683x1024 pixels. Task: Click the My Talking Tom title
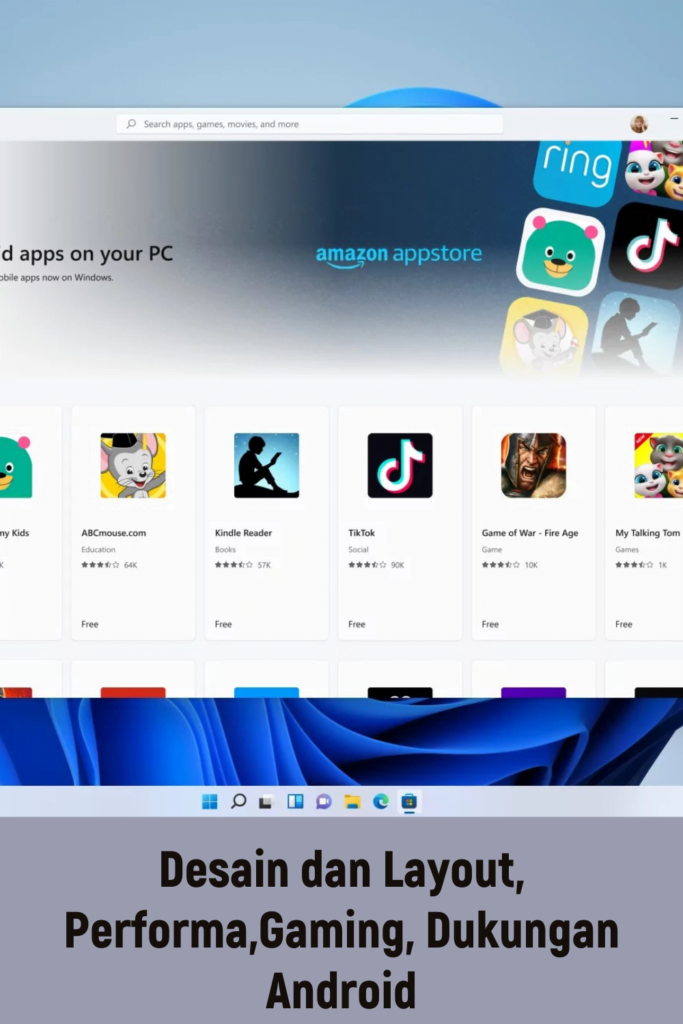click(647, 533)
